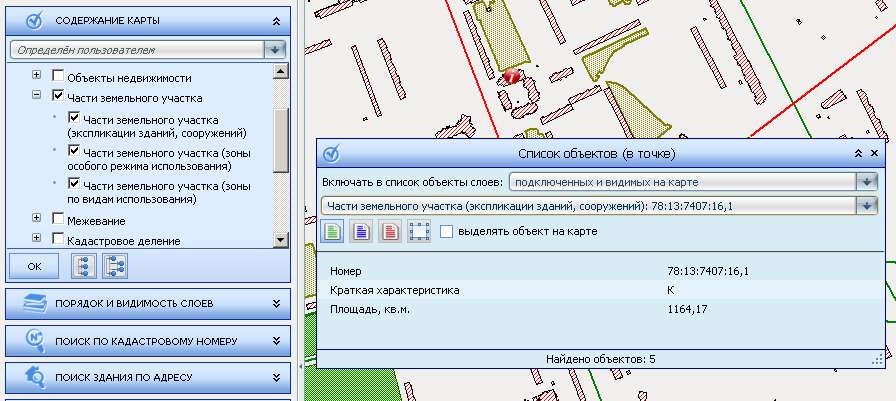This screenshot has width=896, height=401.
Task: Click the Содержание карты panel checkmark icon
Action: click(x=34, y=21)
